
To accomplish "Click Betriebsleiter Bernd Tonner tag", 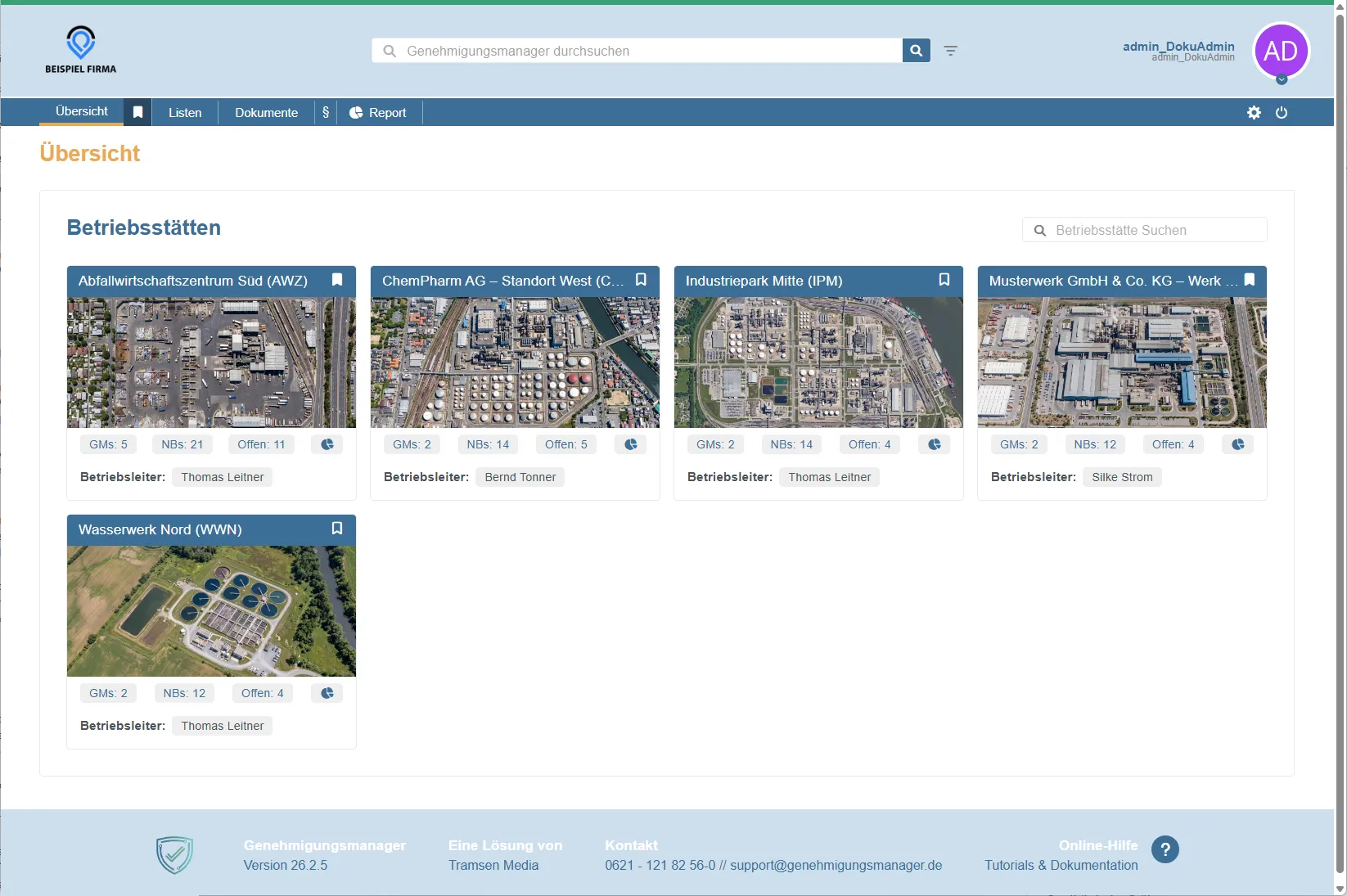I will pyautogui.click(x=520, y=477).
